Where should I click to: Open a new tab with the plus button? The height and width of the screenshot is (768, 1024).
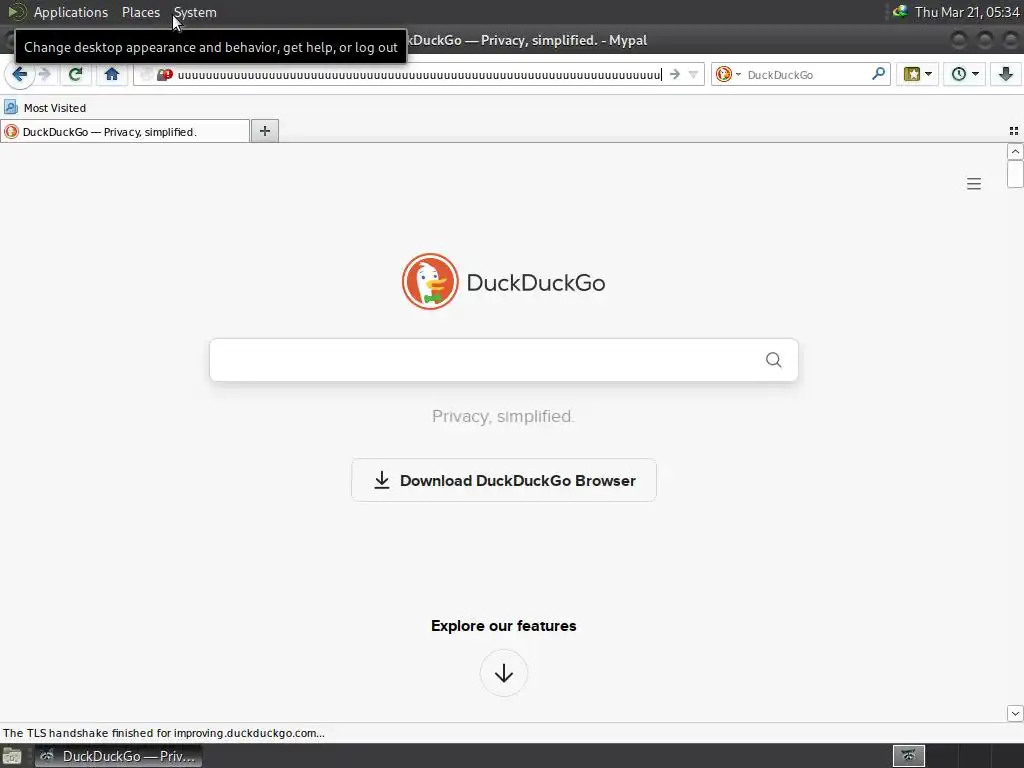(x=264, y=131)
